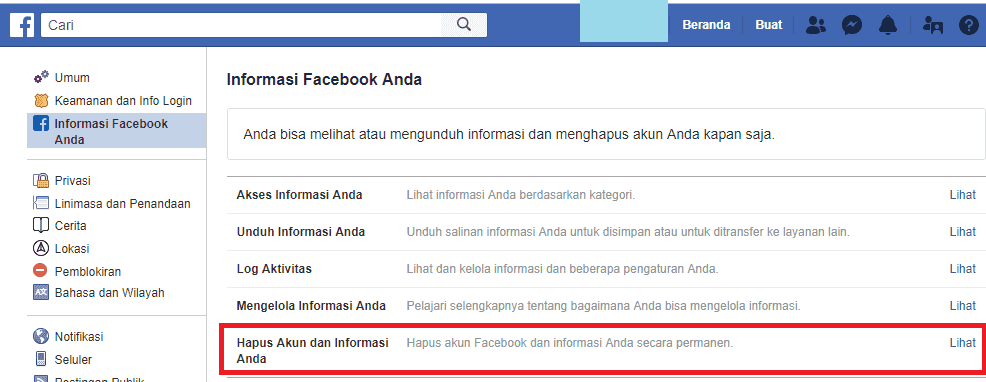Click the padlock Privasi icon
986x382 pixels.
click(x=41, y=181)
